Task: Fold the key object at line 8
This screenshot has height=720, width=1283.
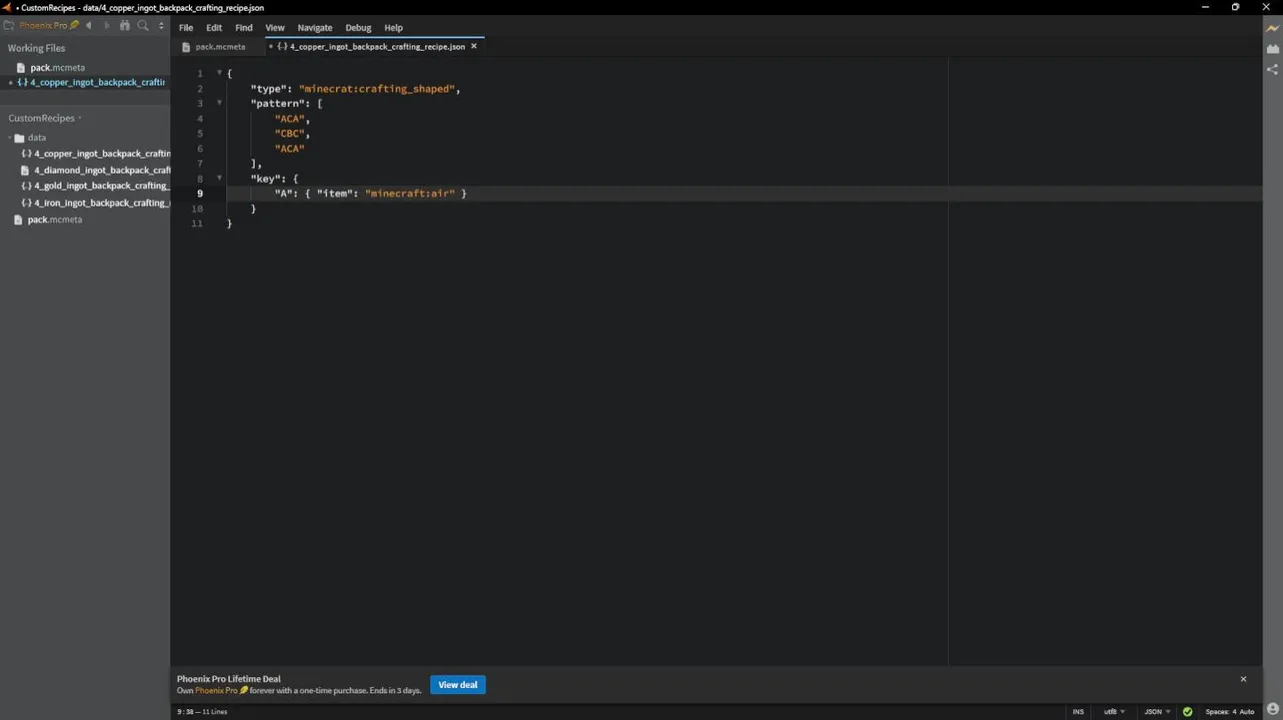Action: [220, 178]
